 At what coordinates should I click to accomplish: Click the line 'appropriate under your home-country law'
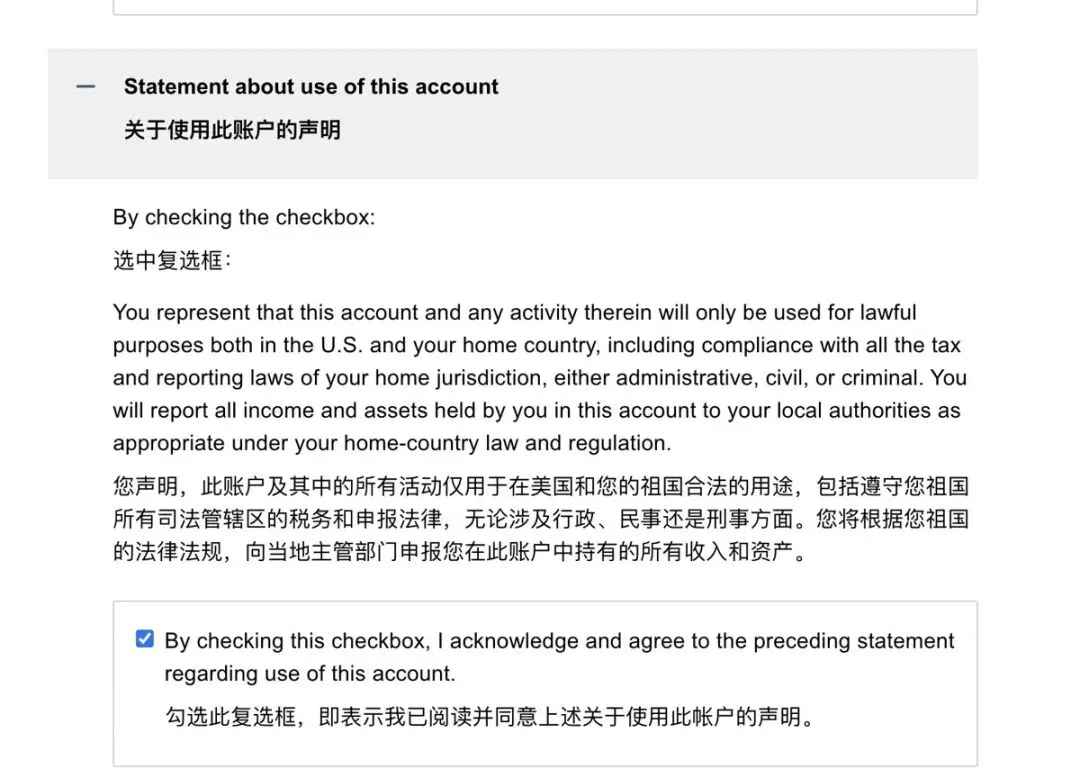pyautogui.click(x=392, y=443)
